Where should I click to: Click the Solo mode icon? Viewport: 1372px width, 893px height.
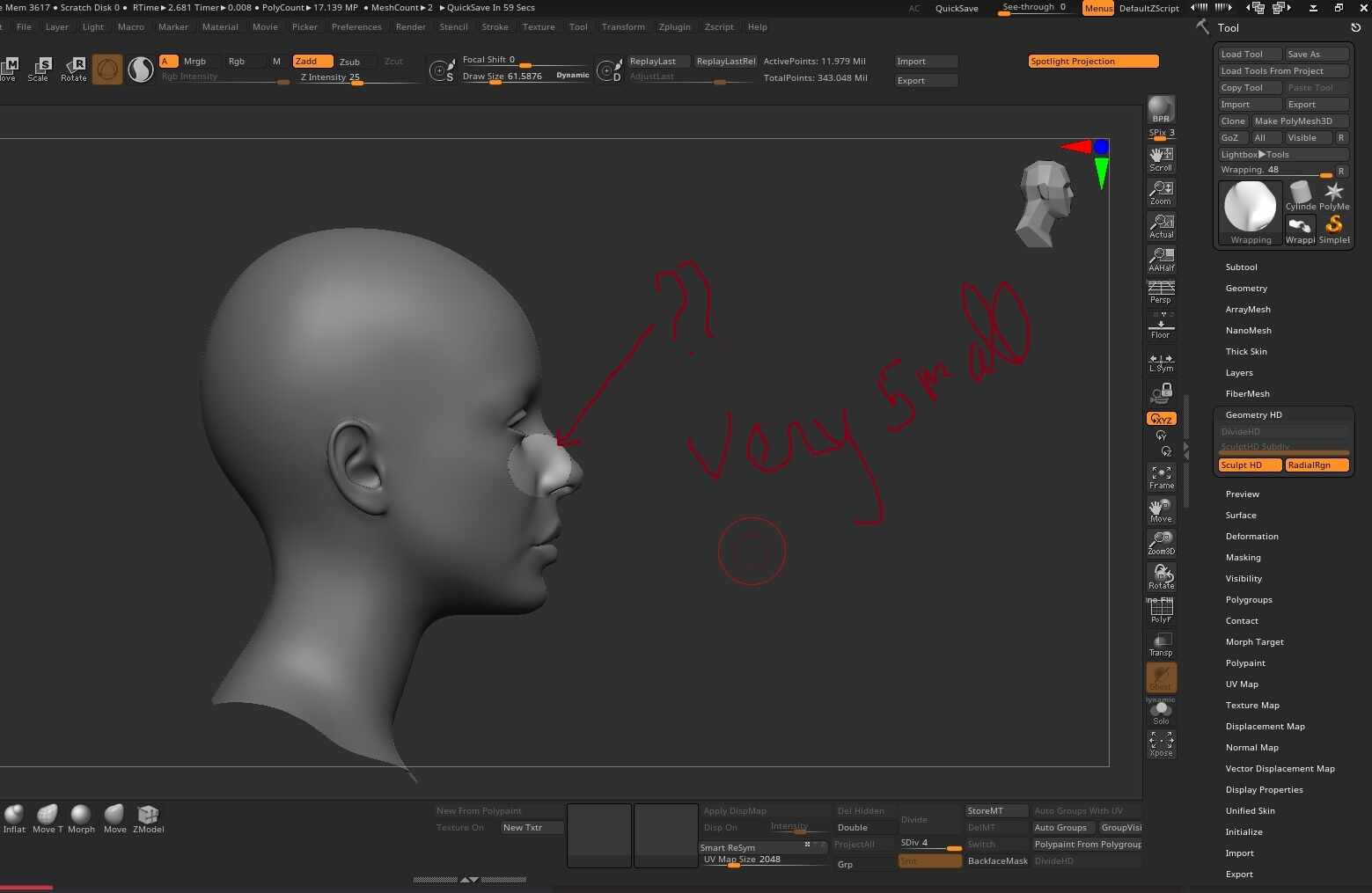(x=1161, y=712)
